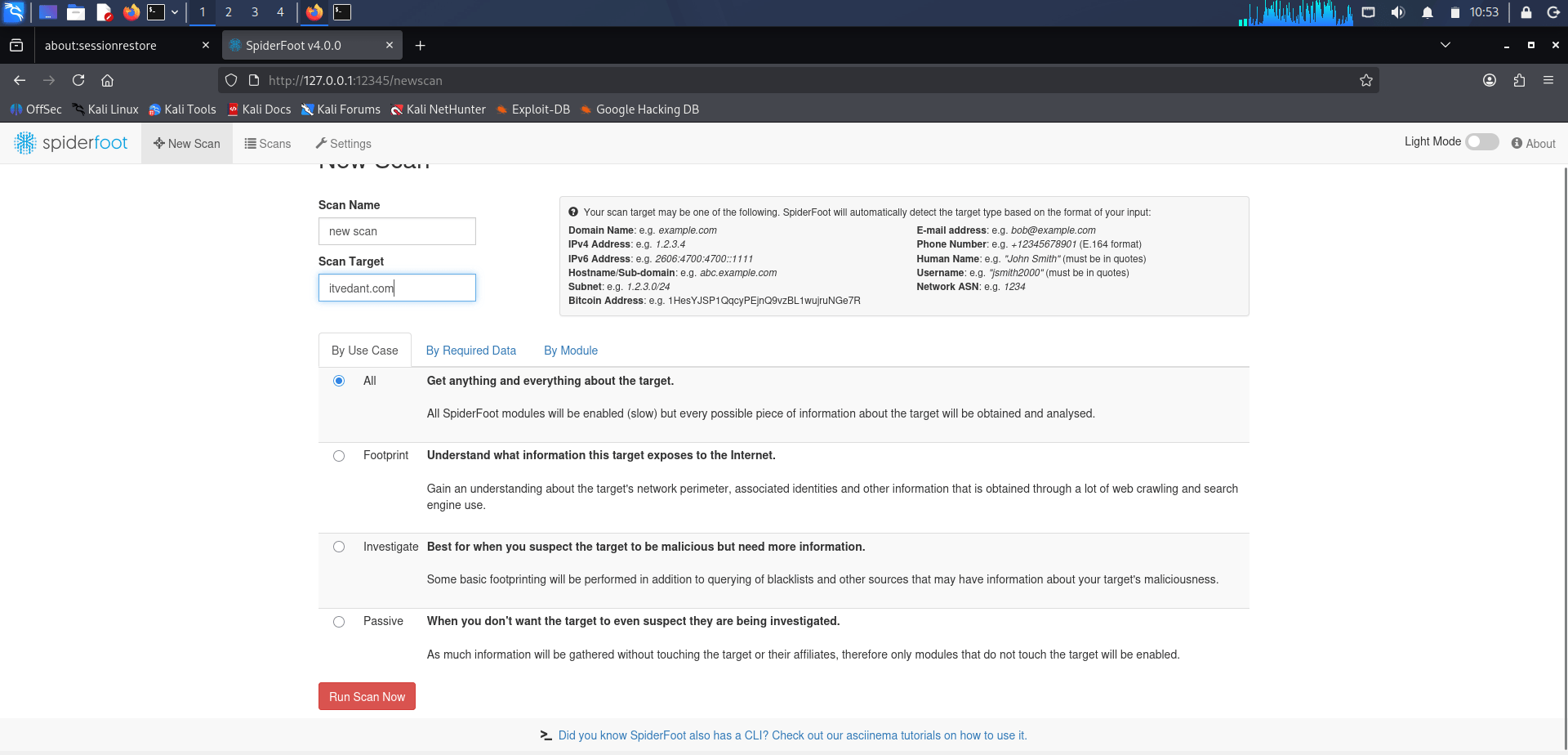Lock the screen with the padlock icon
This screenshot has height=755, width=1568.
click(x=1526, y=12)
